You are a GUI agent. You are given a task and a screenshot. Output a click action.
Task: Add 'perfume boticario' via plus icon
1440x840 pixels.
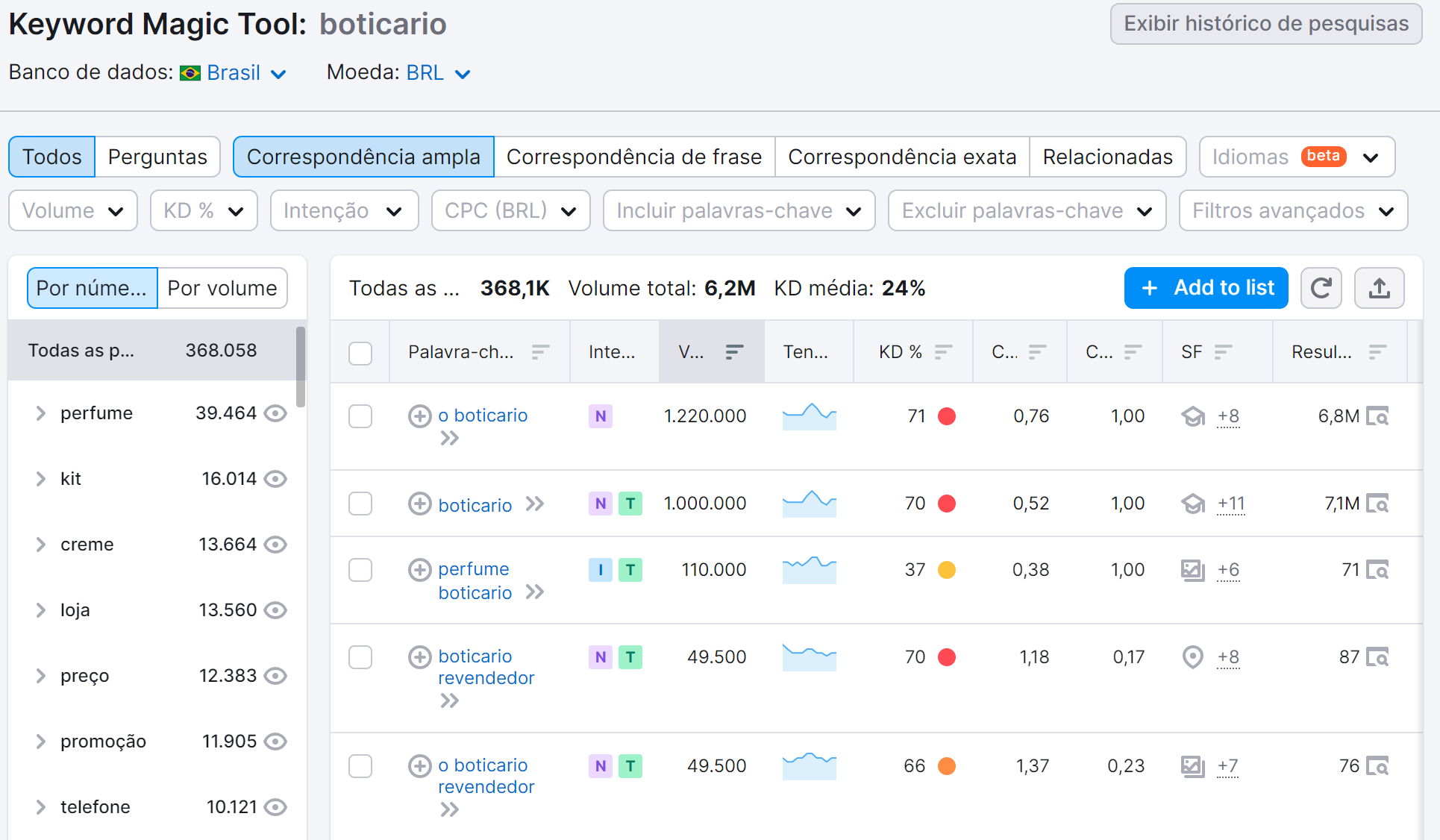[x=420, y=570]
